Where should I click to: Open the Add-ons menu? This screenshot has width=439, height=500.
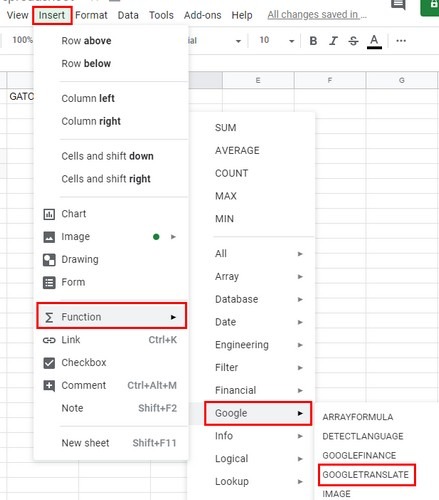pos(202,15)
